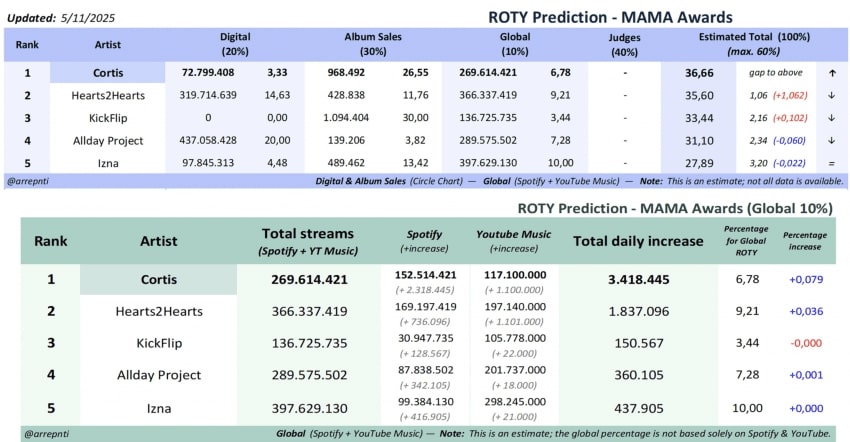Click the down arrow beside Hearts2Hearts gap 1,06
850x442 pixels.
point(833,95)
